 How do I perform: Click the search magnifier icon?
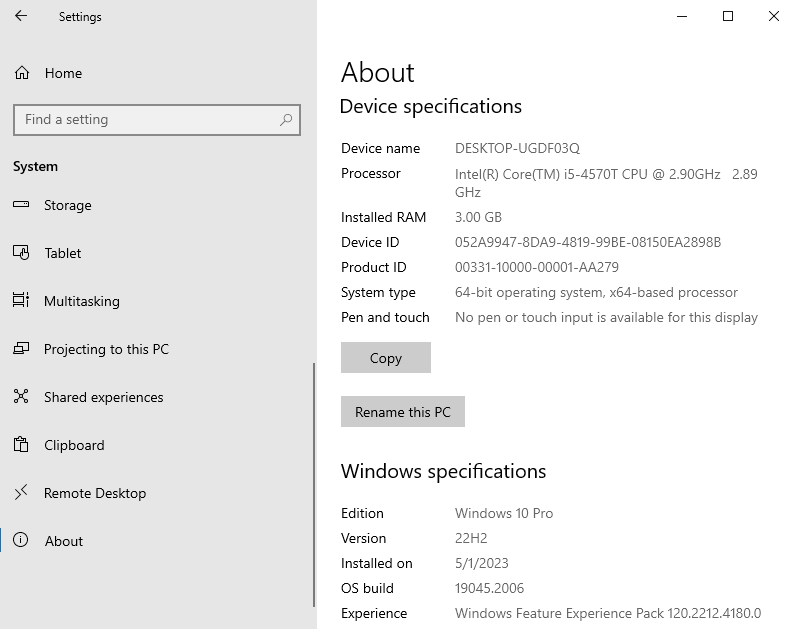click(x=286, y=120)
